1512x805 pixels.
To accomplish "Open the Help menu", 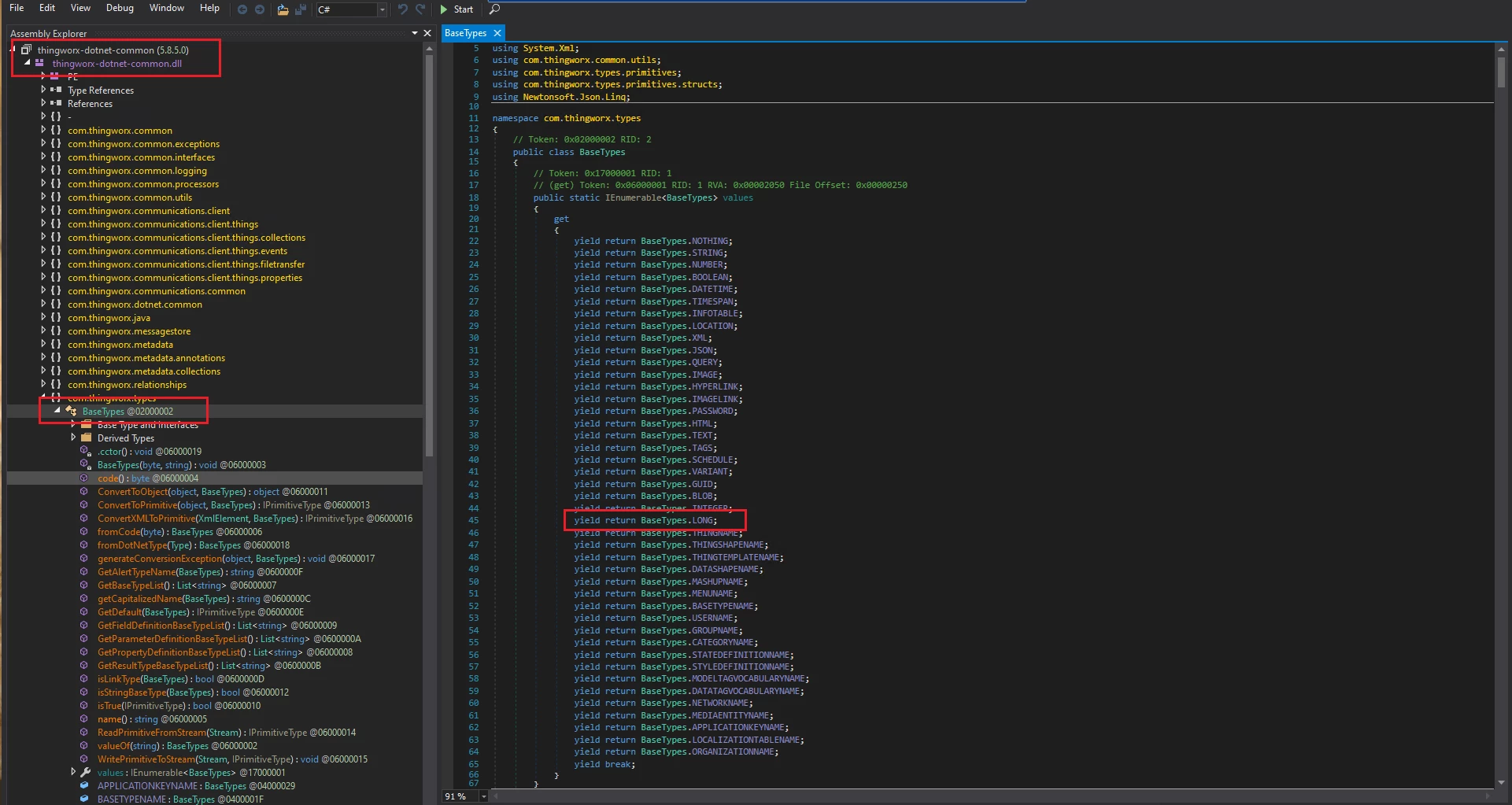I will coord(209,8).
